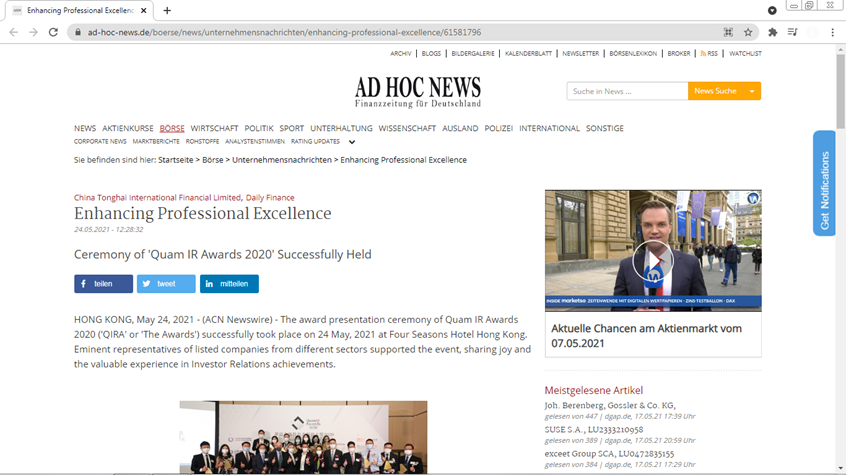846x475 pixels.
Task: Open RATING UPDATES submenu link
Action: pos(315,141)
